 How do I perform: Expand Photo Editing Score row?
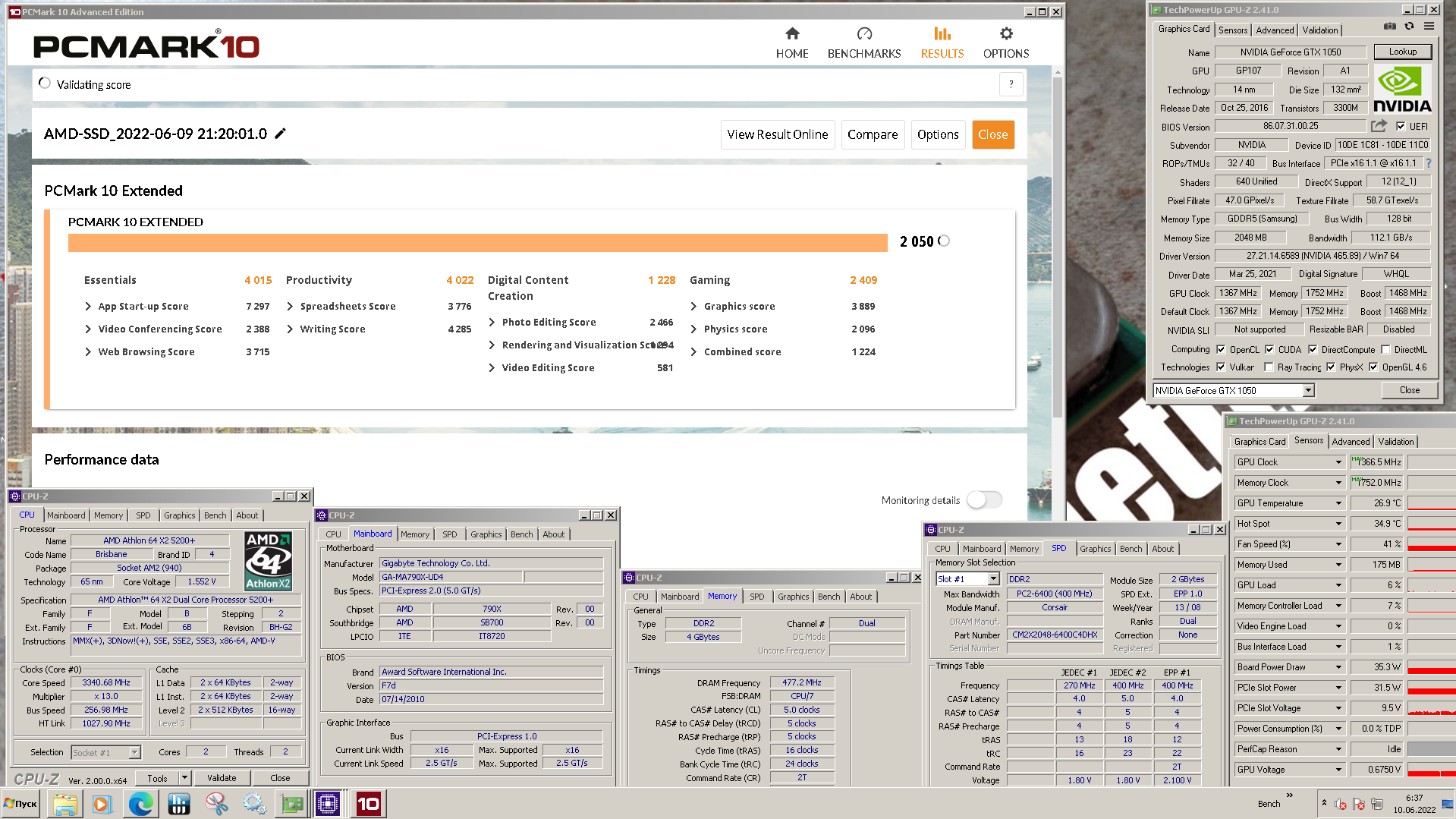click(492, 322)
